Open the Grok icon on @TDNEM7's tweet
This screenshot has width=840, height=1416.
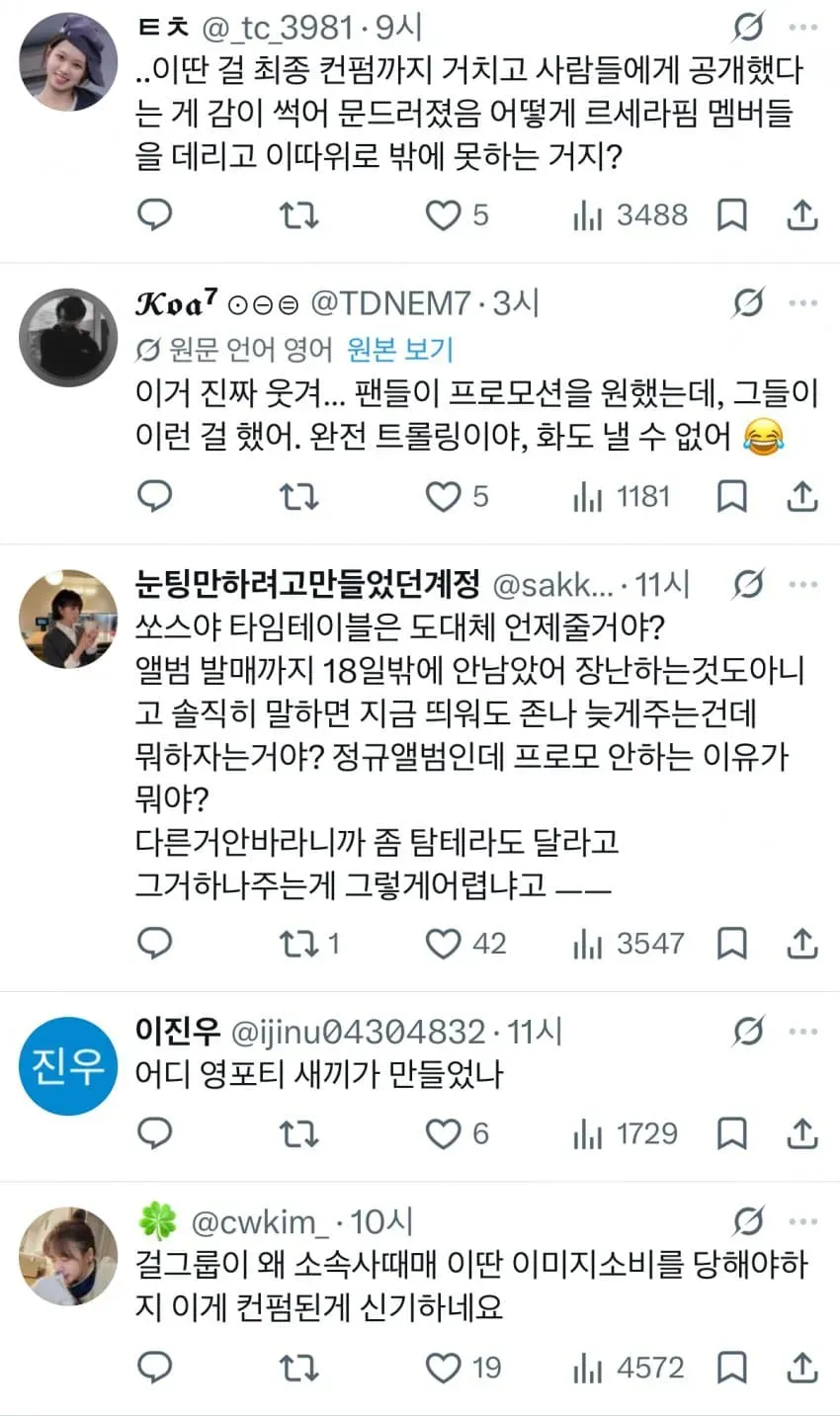tap(748, 303)
